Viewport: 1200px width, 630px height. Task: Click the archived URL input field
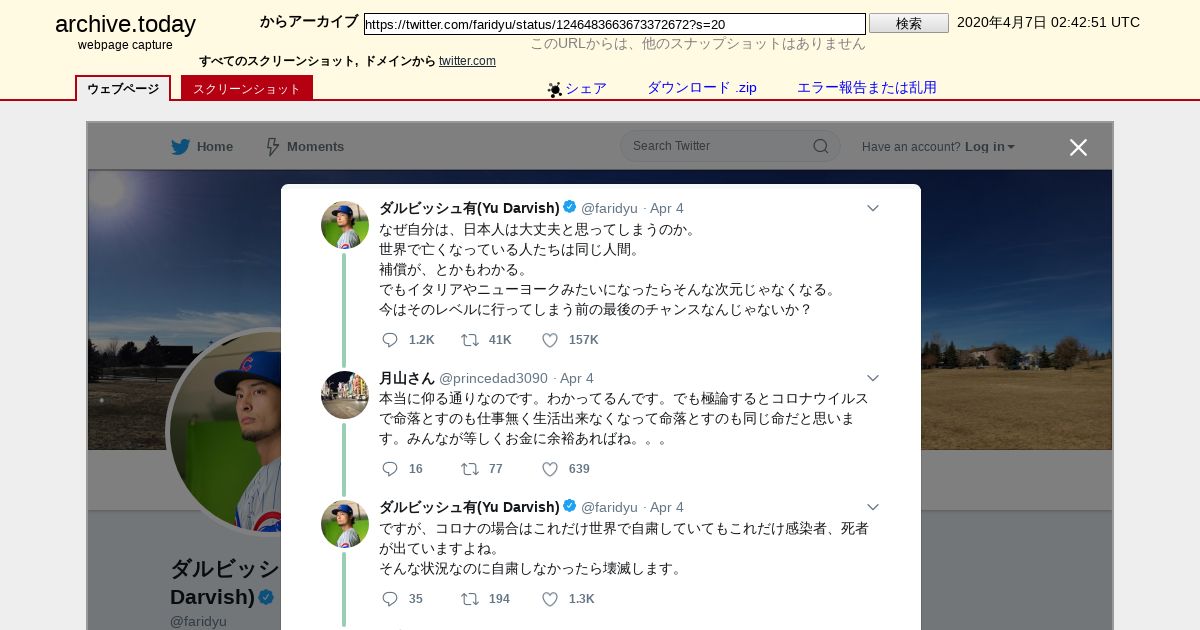[x=615, y=24]
